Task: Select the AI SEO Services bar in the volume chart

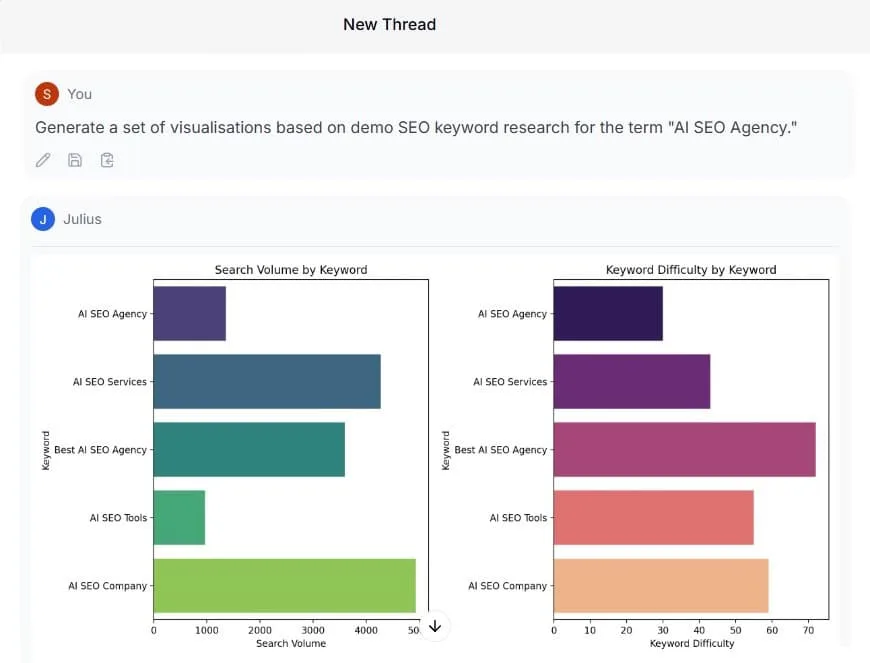Action: (x=265, y=381)
